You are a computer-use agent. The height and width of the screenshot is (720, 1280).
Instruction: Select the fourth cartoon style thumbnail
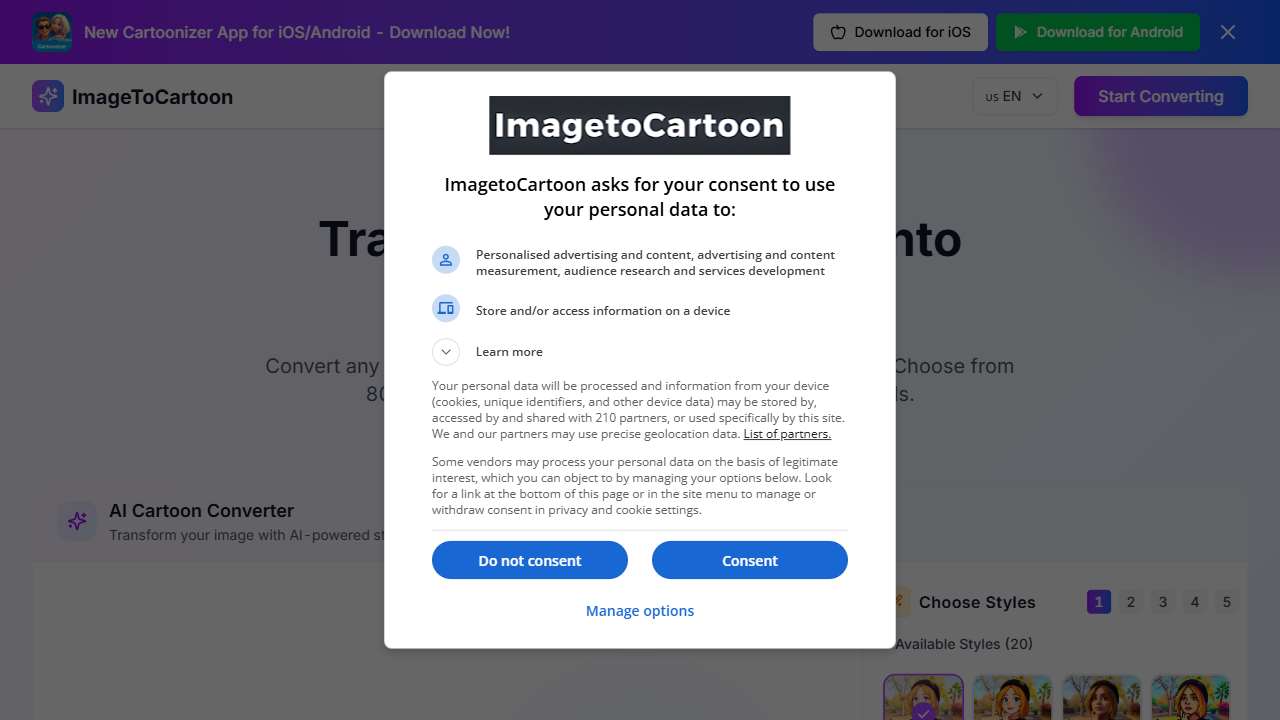(1190, 700)
